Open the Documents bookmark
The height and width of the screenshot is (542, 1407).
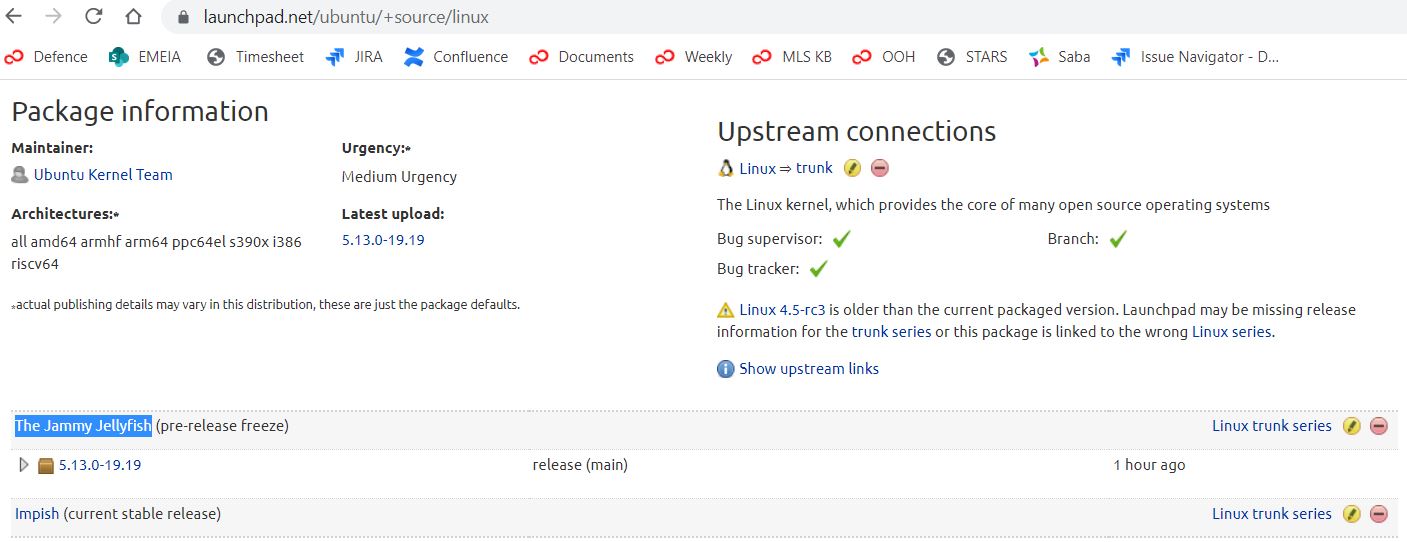(x=582, y=57)
